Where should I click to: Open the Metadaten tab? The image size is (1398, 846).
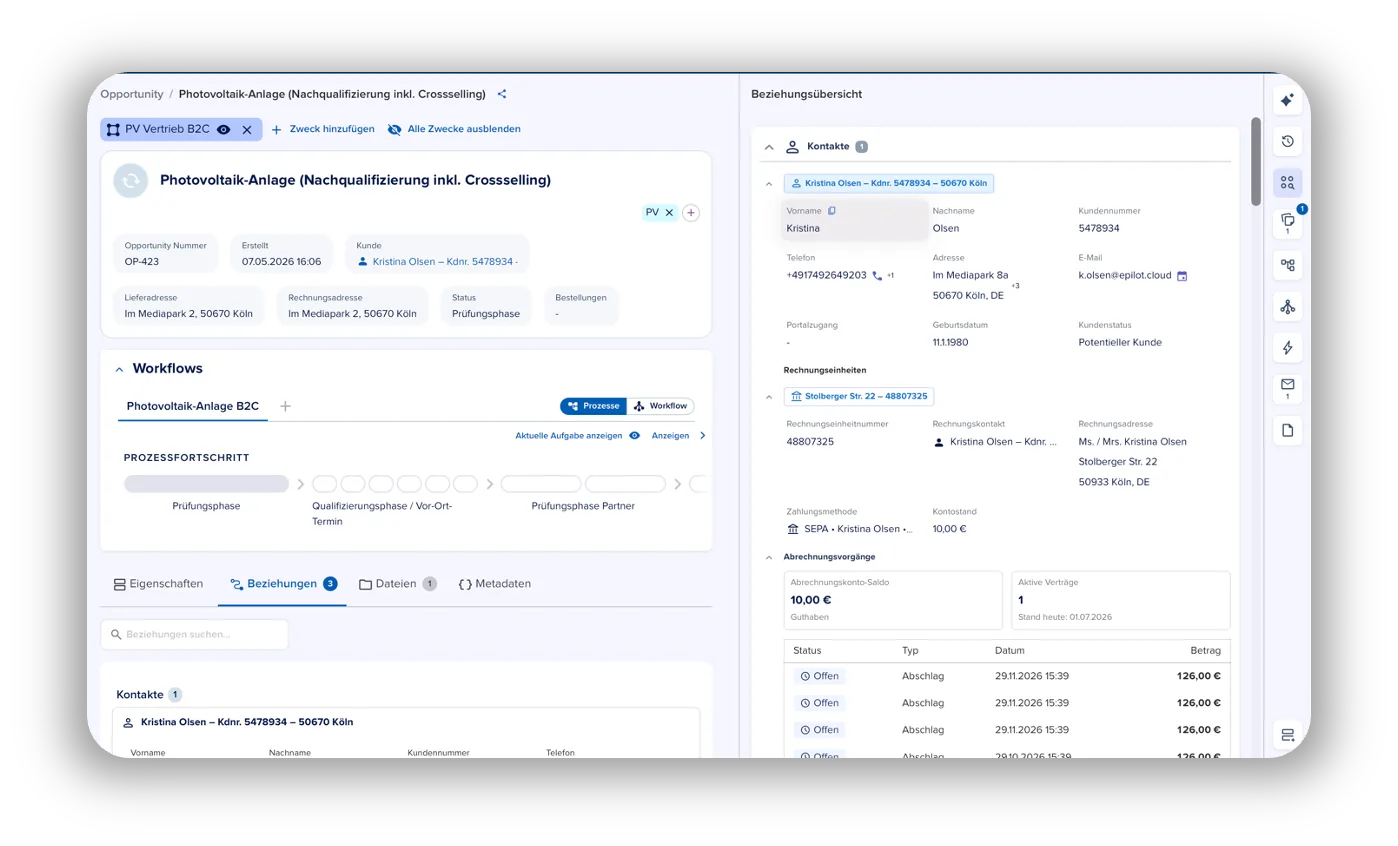[494, 584]
